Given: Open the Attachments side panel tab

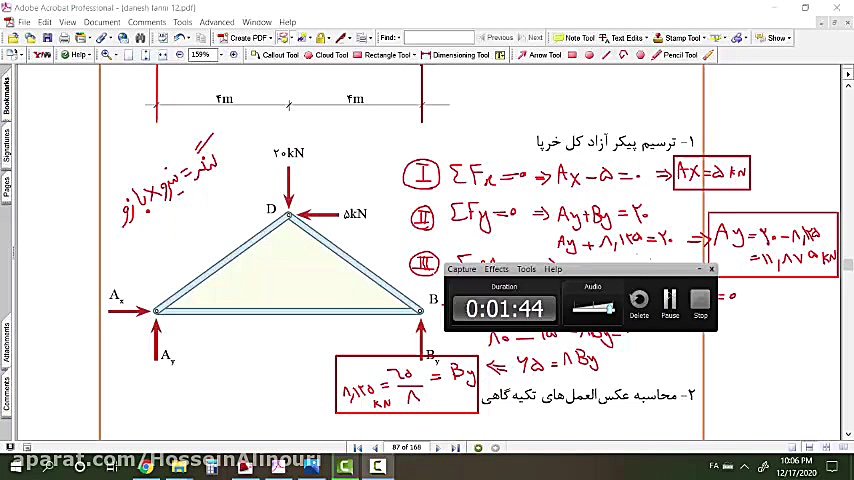Looking at the screenshot, I should click(7, 342).
